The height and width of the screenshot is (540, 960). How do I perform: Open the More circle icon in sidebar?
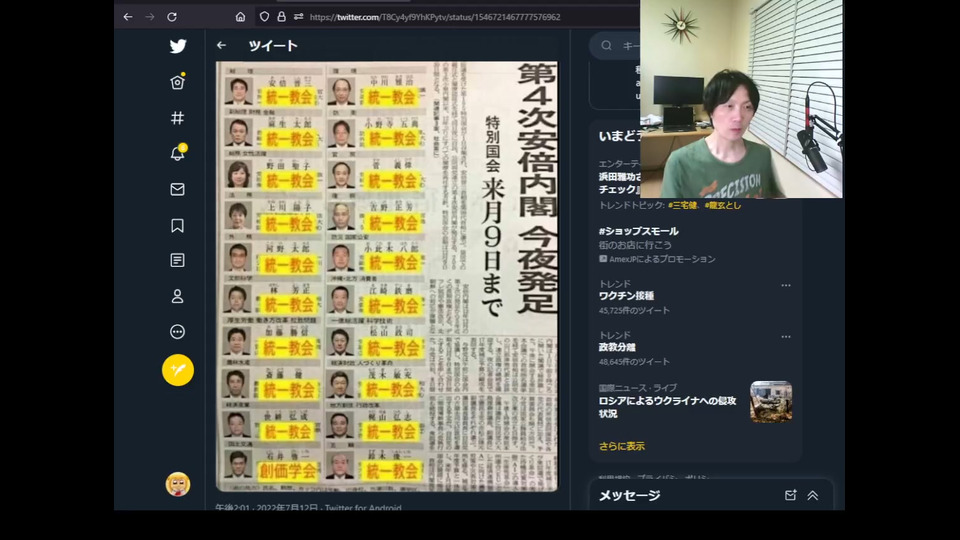click(178, 332)
